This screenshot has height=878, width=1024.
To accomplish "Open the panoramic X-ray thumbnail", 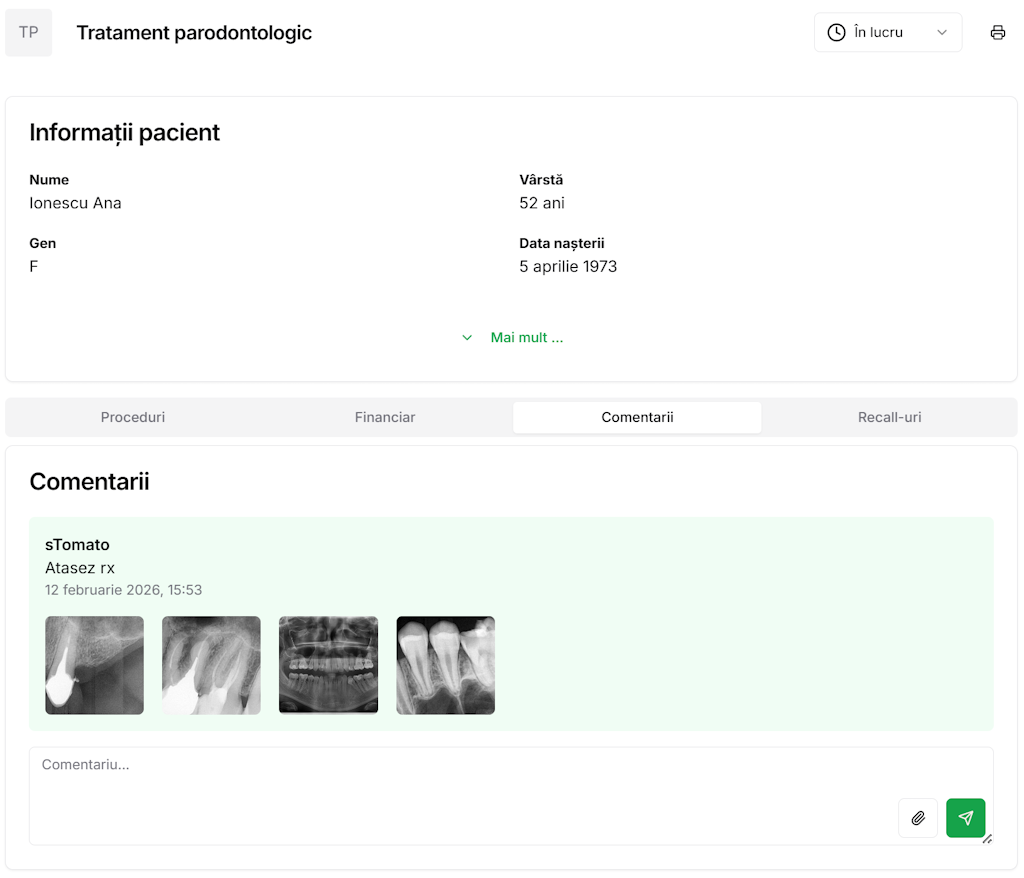I will [x=328, y=665].
